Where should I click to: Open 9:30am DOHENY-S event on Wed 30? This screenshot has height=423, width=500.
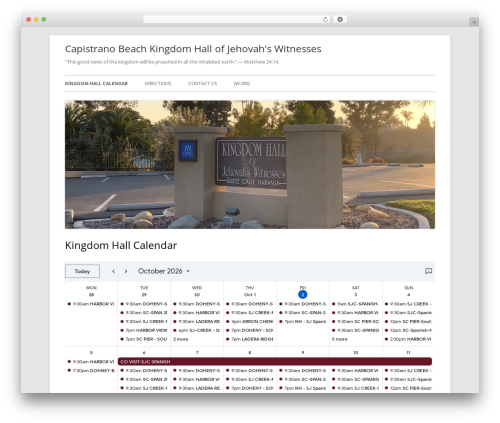click(197, 304)
